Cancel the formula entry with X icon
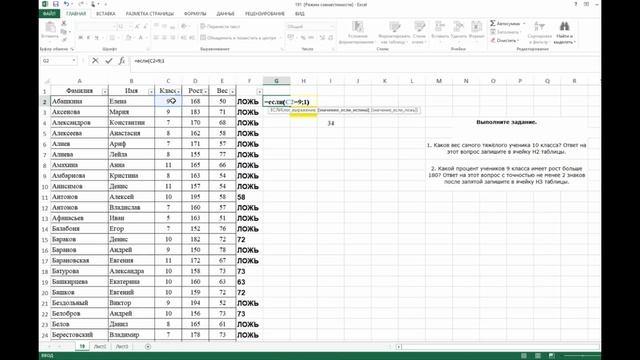This screenshot has height=360, width=640. coord(95,60)
